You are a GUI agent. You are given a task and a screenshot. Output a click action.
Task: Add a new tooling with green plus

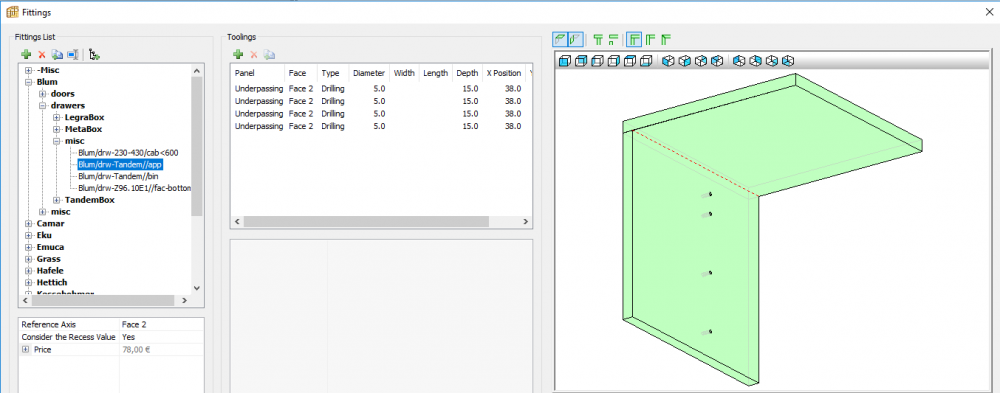[237, 56]
